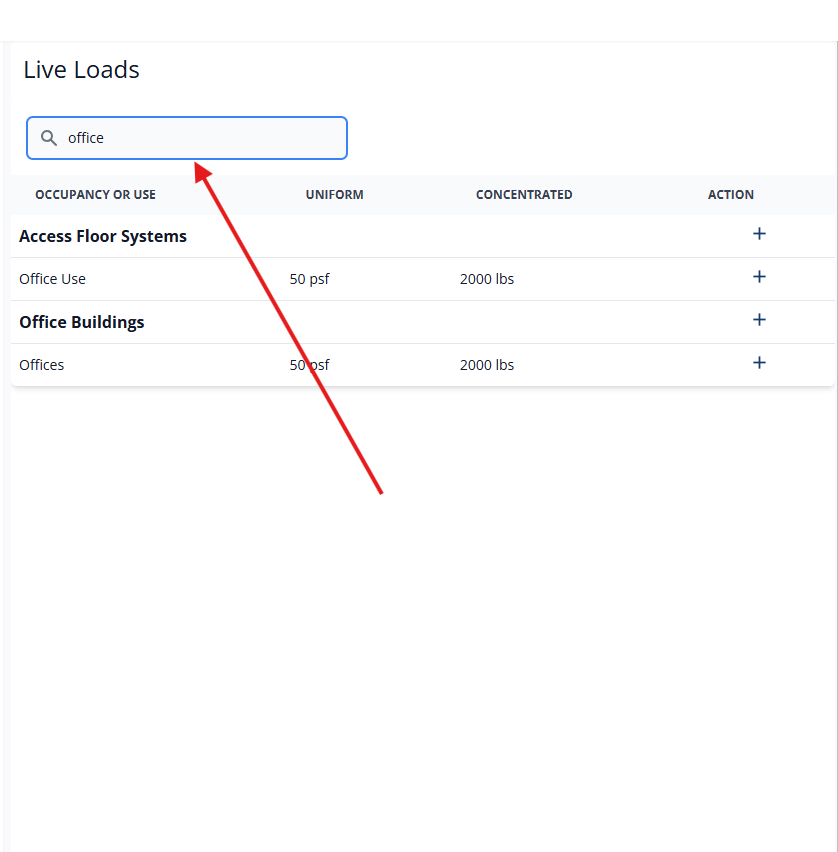Image resolution: width=838 pixels, height=852 pixels.
Task: Click the ACTION column header
Action: click(x=731, y=194)
